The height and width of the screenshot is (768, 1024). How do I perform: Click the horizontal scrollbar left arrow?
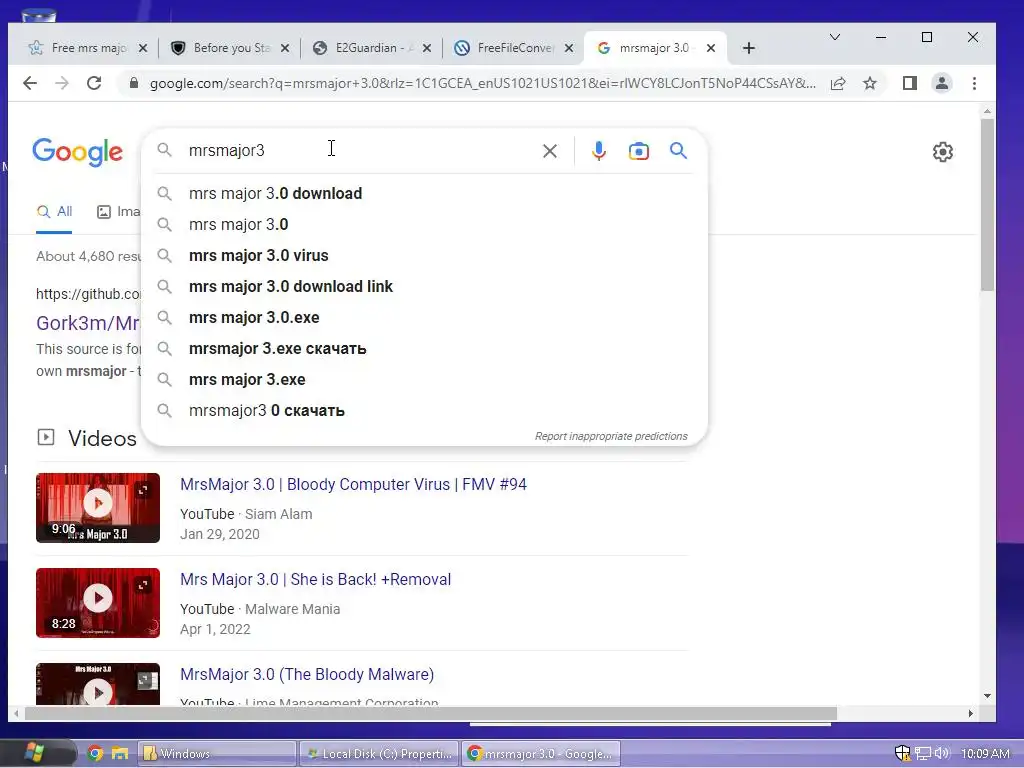pyautogui.click(x=16, y=714)
